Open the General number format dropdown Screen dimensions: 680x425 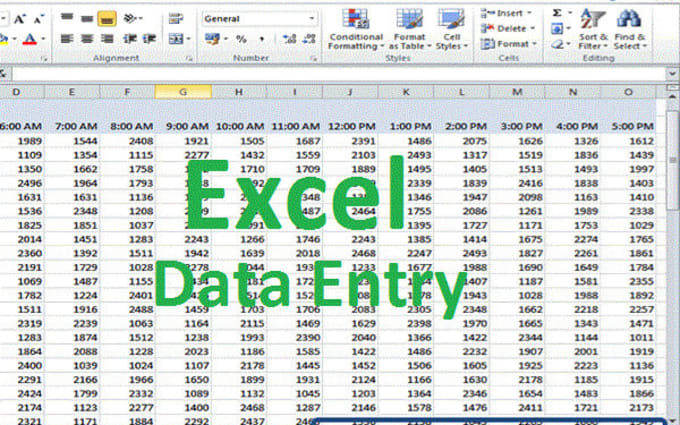(x=312, y=18)
